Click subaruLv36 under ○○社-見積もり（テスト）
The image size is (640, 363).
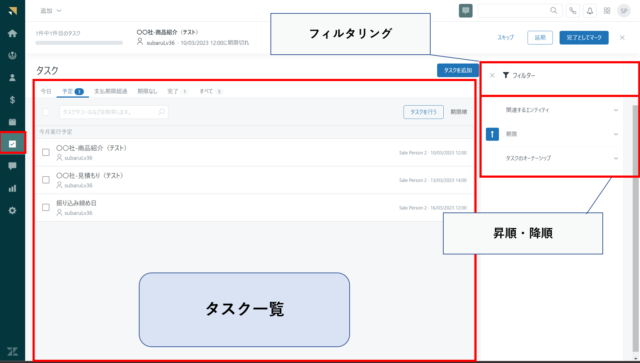(x=78, y=185)
